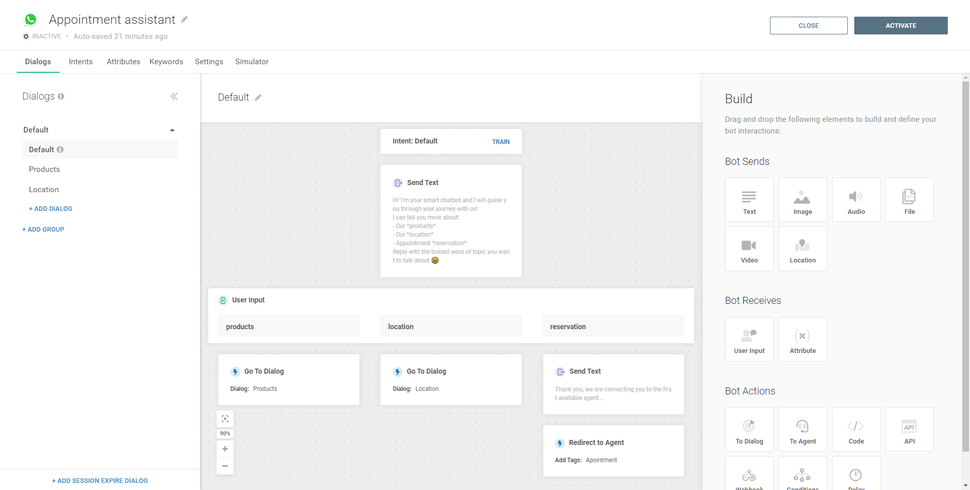
Task: Collapse the Dialogs side panel
Action: (x=174, y=97)
